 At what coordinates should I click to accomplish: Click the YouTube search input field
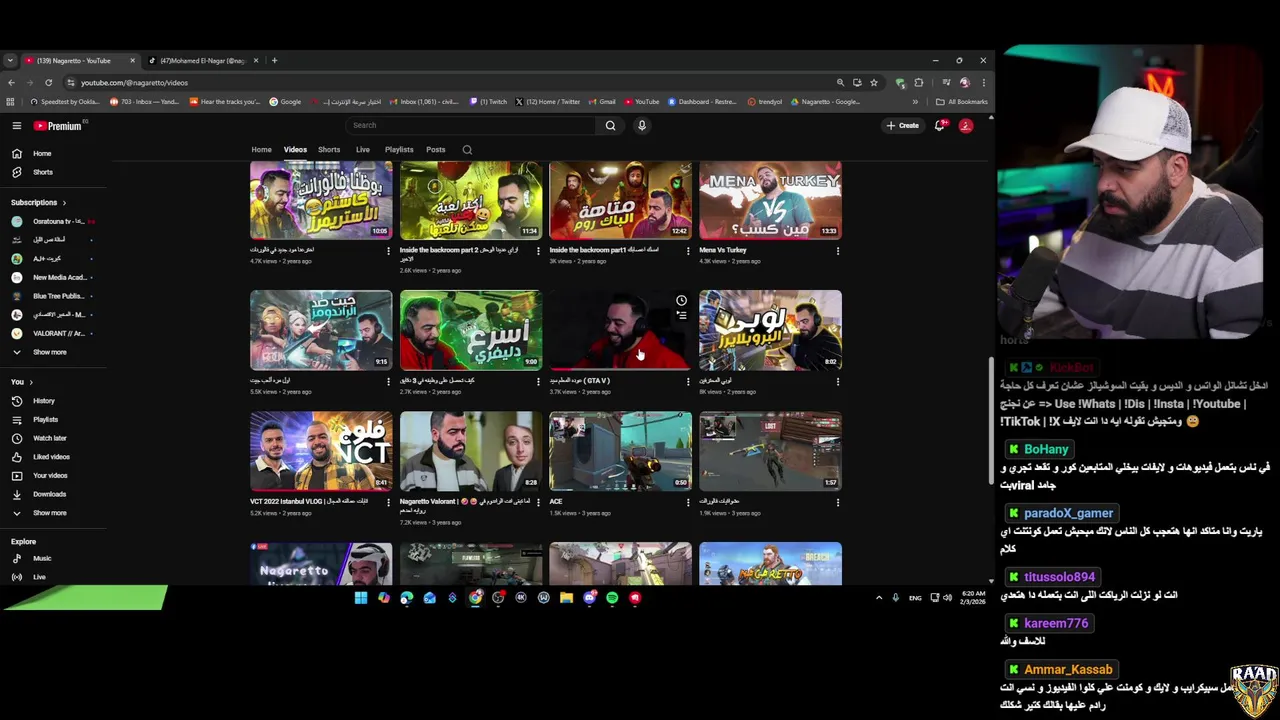coord(470,125)
